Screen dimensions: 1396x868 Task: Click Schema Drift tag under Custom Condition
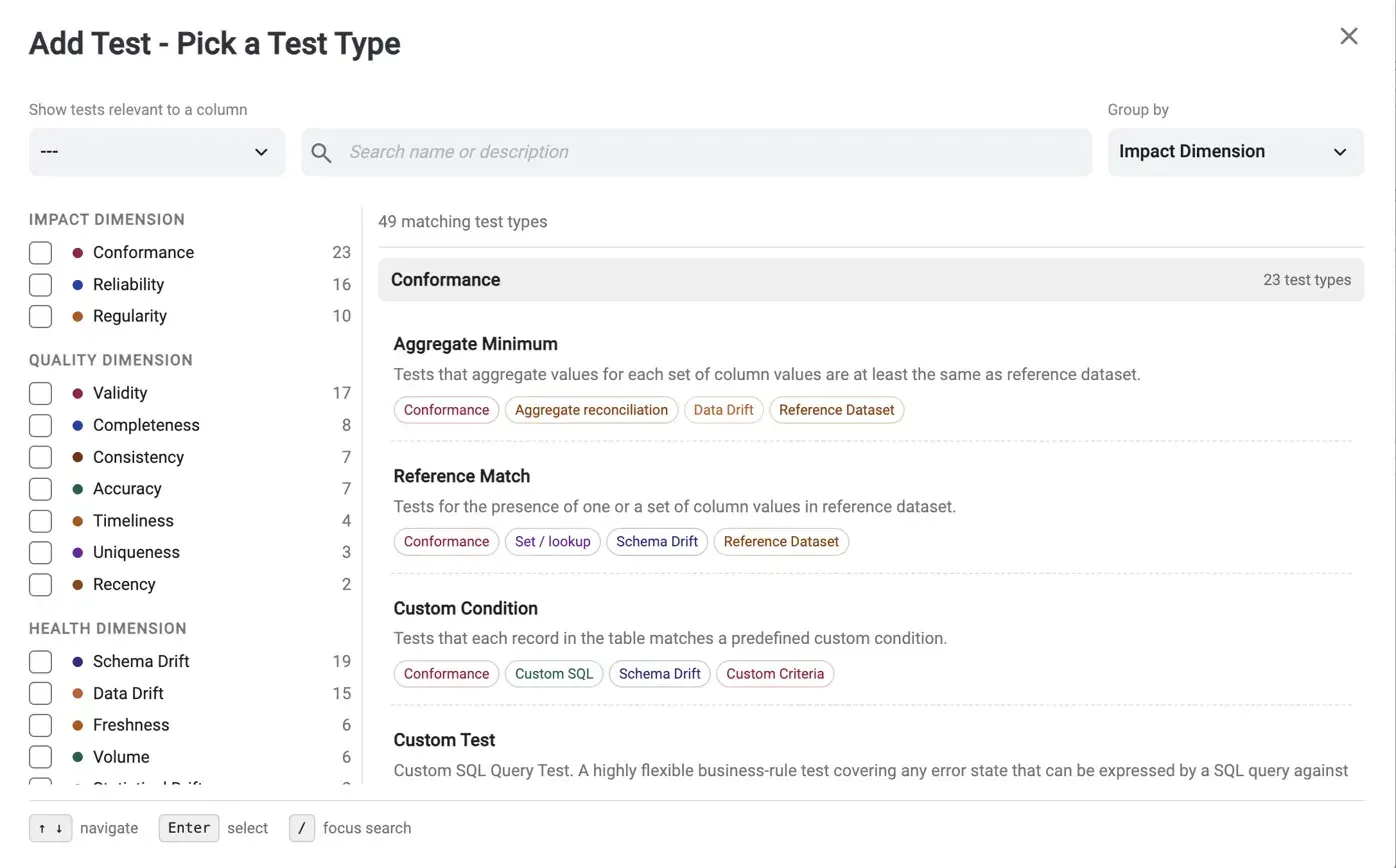pos(660,674)
